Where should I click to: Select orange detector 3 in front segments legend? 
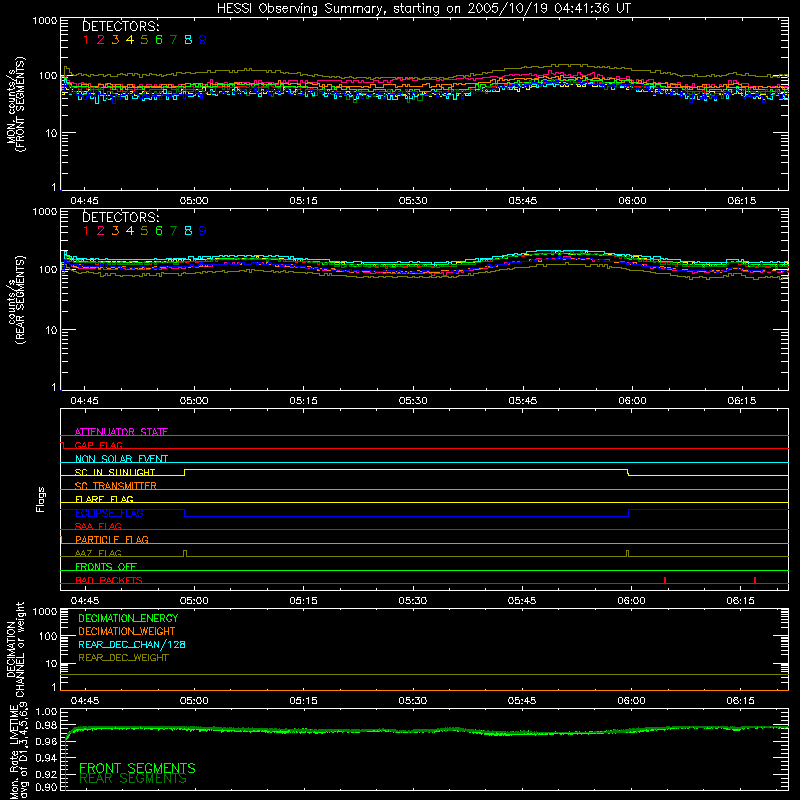[x=115, y=40]
